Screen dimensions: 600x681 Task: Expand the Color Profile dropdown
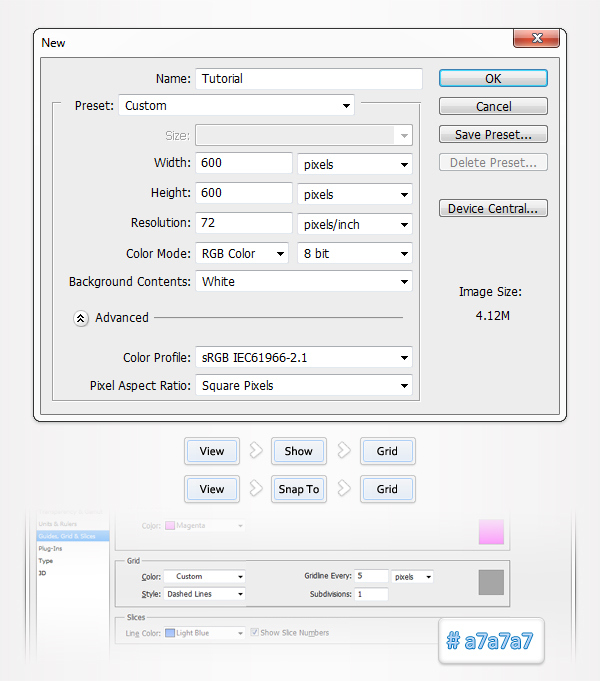click(x=304, y=358)
